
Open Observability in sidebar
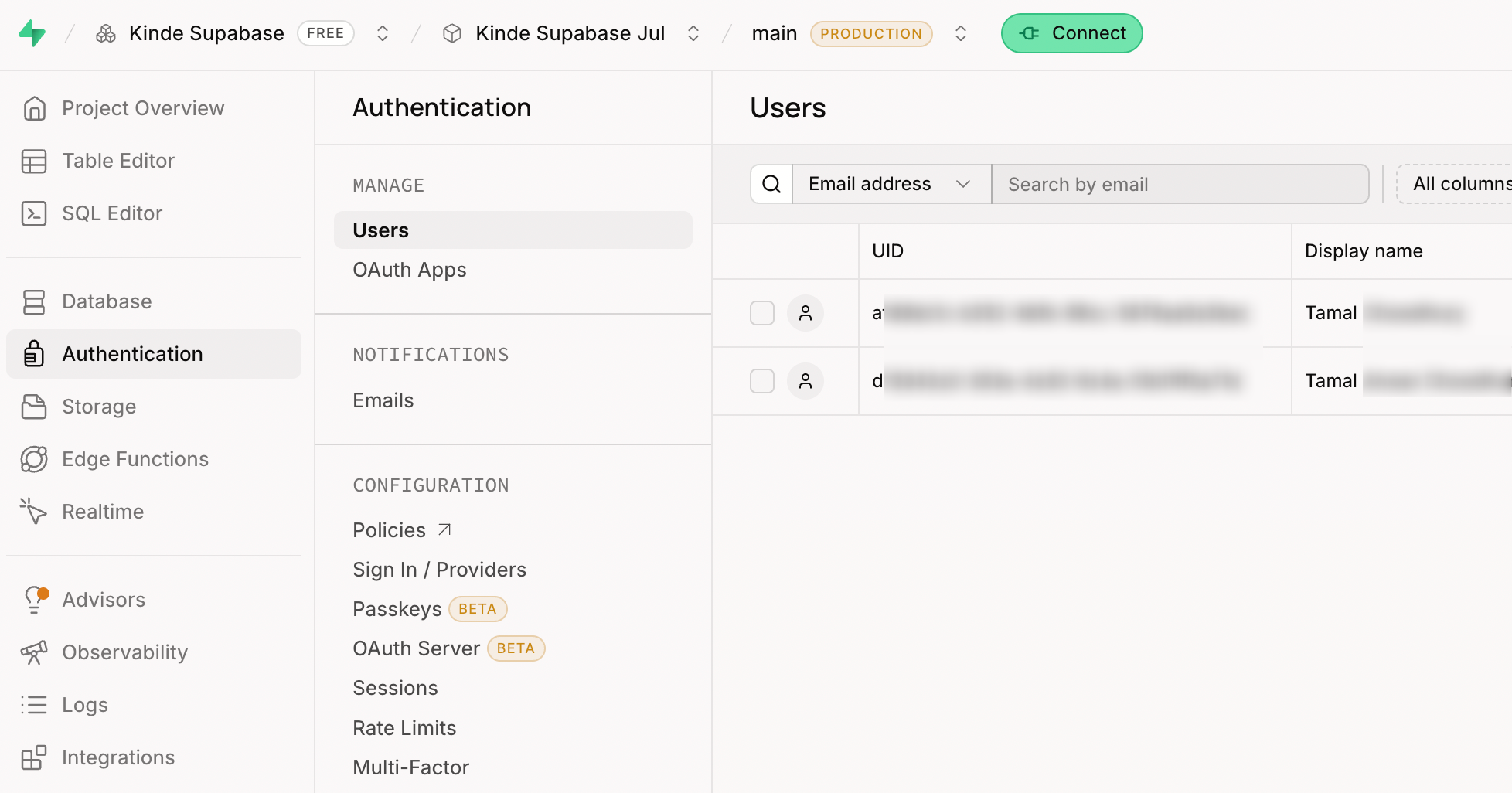[x=154, y=652]
